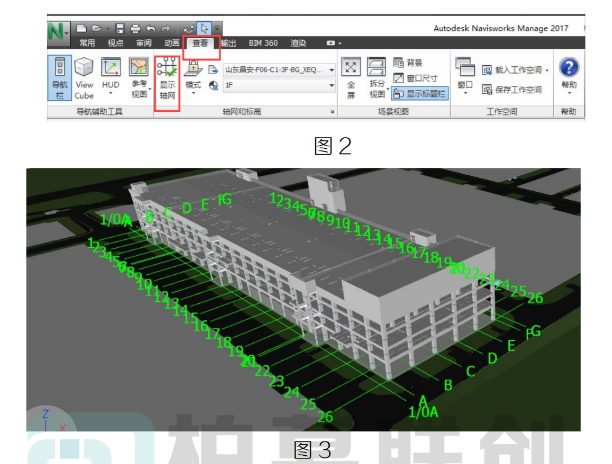Image resolution: width=612 pixels, height=464 pixels.
Task: Switch to the 视点 ribbon tab
Action: 115,43
